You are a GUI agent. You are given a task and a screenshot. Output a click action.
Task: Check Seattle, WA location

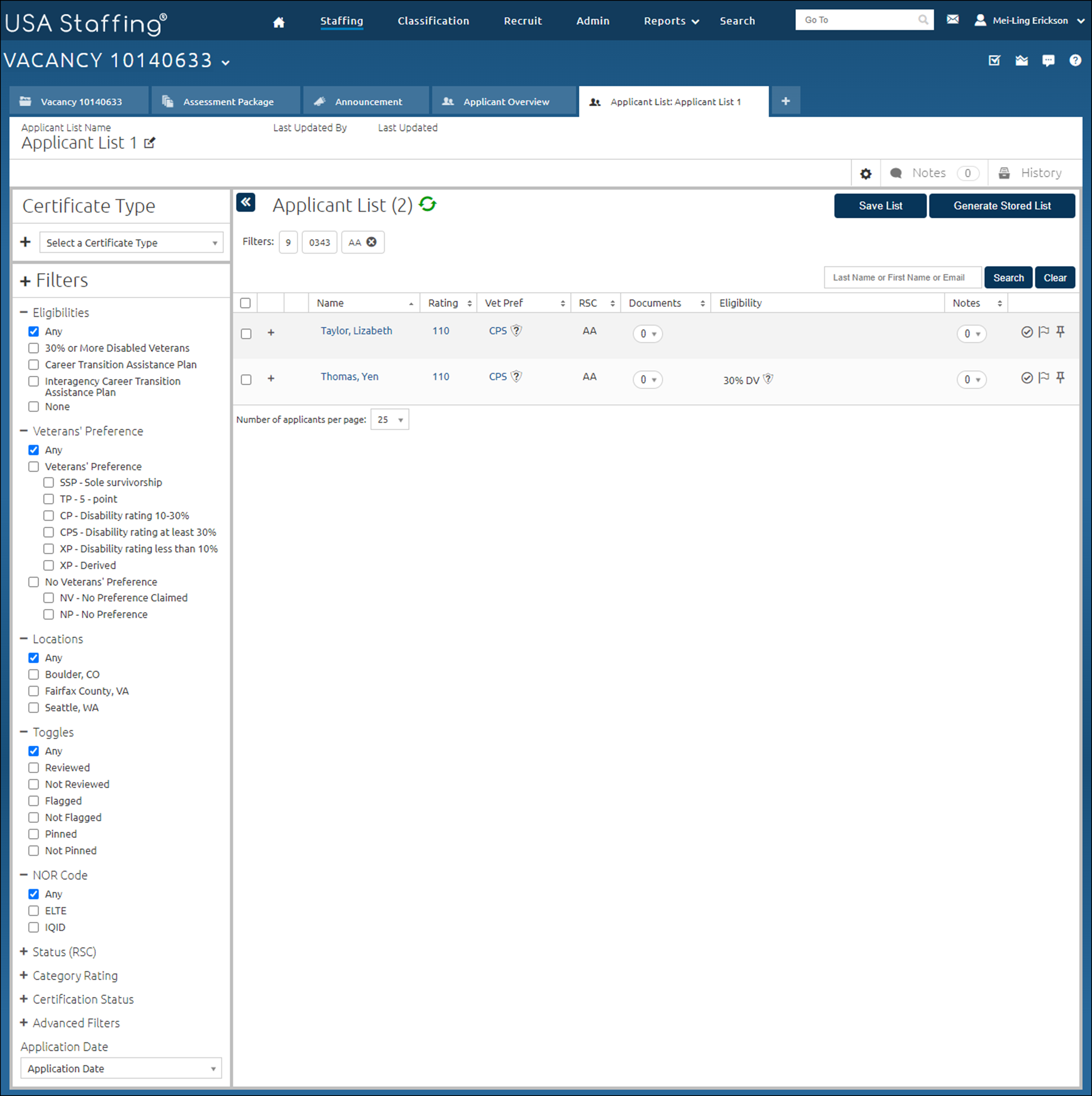coord(34,708)
